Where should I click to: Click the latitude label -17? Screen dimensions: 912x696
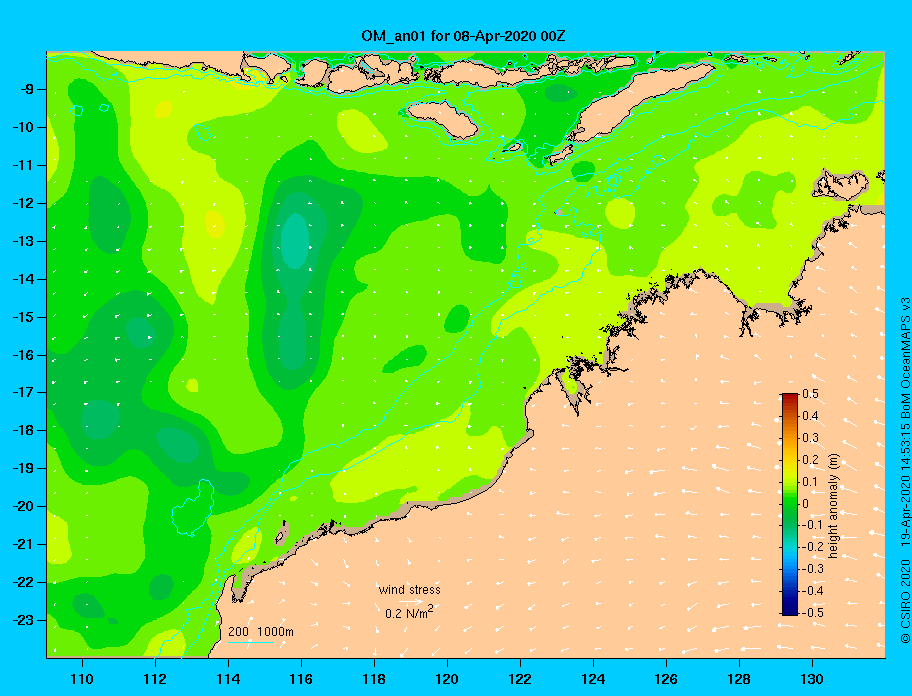point(22,392)
